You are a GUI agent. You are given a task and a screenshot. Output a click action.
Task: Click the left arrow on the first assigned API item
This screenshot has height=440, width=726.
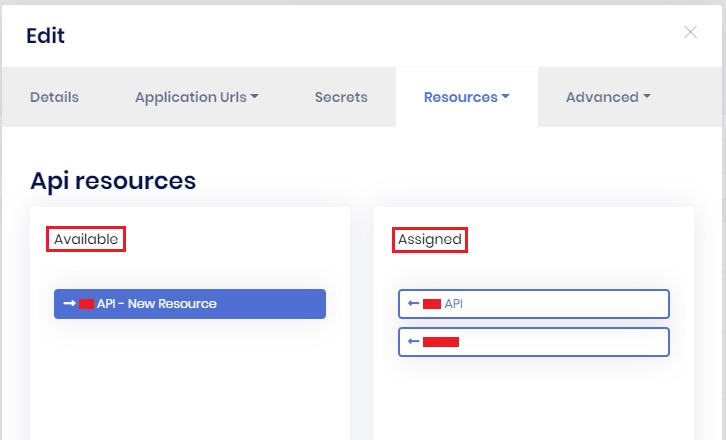tap(413, 304)
